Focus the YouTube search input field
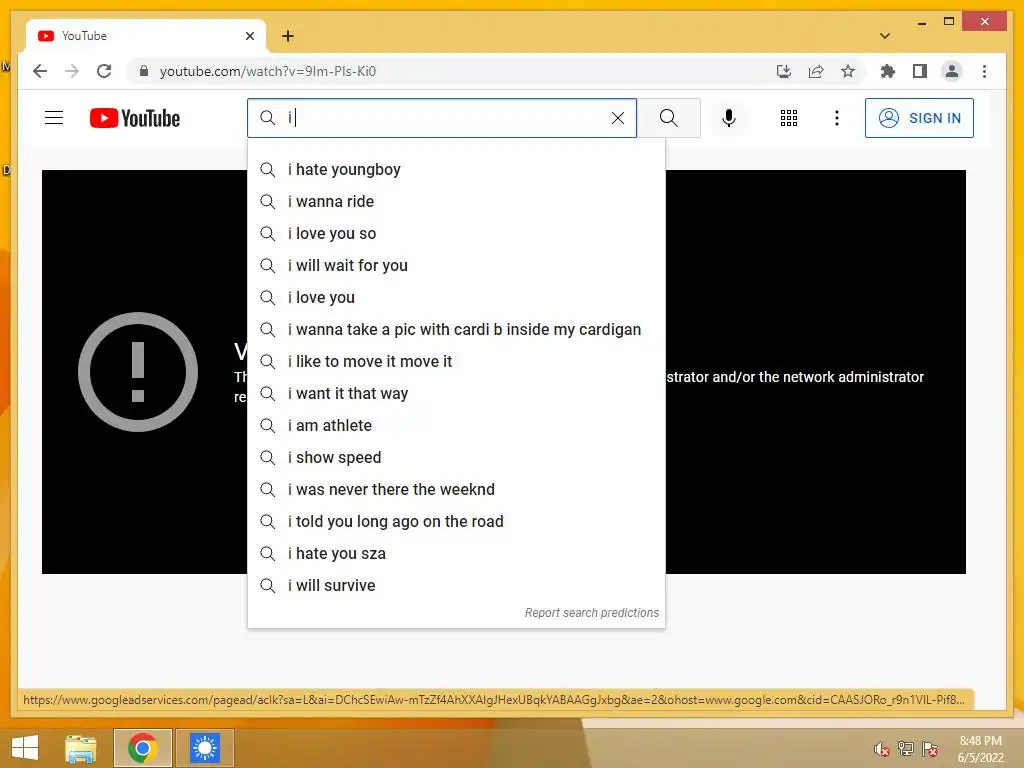1024x768 pixels. [x=441, y=118]
